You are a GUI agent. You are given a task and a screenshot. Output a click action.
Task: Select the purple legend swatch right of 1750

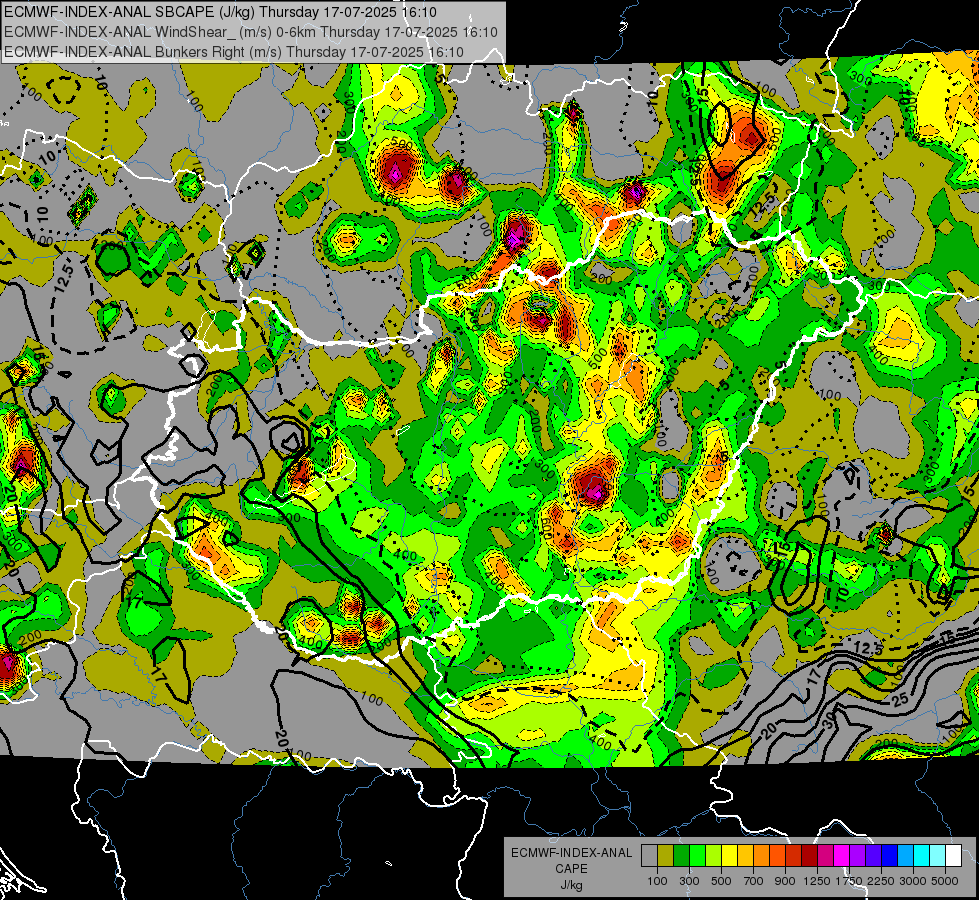(x=857, y=856)
